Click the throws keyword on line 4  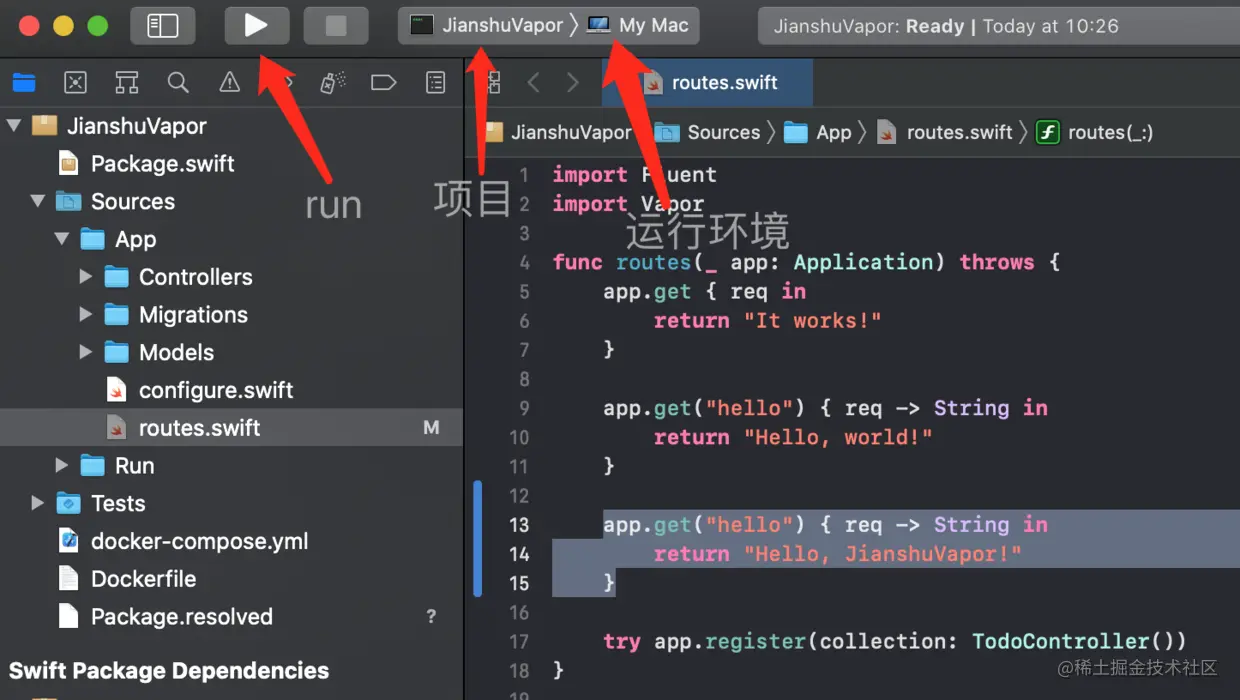[x=997, y=262]
